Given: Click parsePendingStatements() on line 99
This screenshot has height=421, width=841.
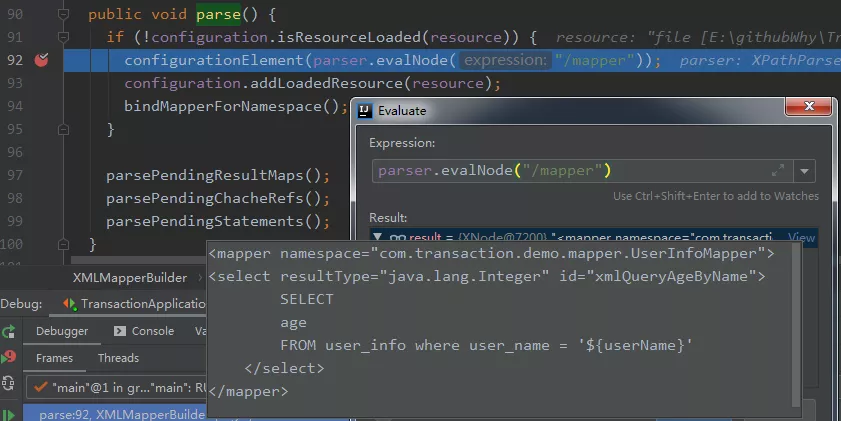Looking at the screenshot, I should click(213, 221).
